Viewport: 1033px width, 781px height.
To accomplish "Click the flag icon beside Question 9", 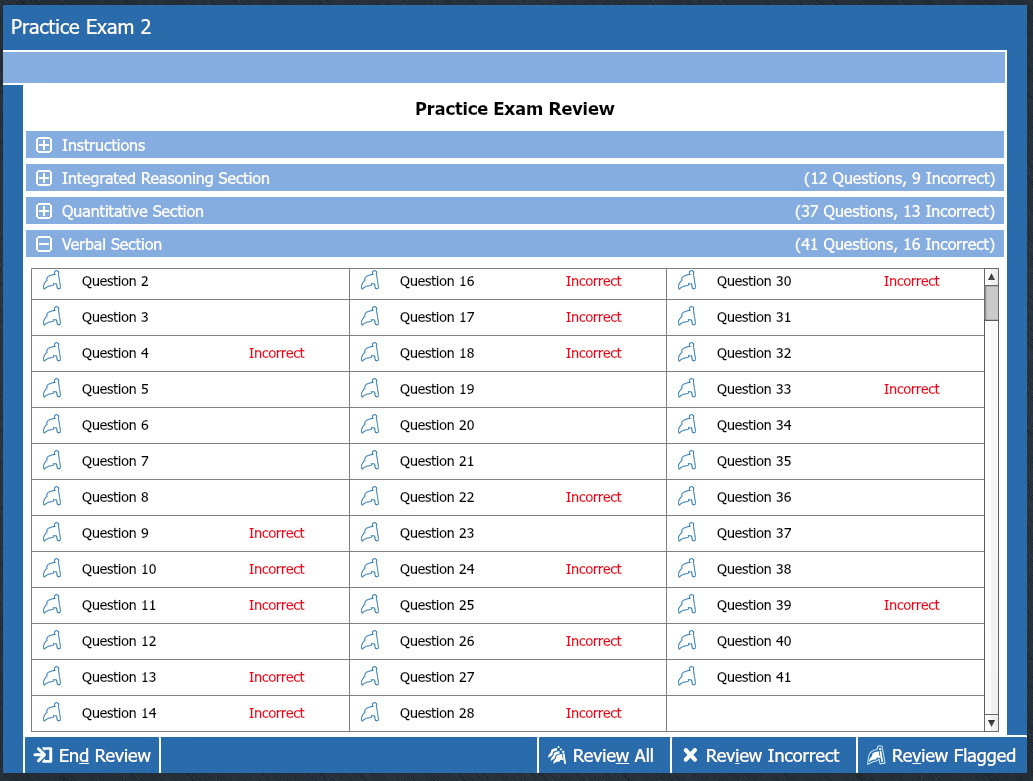I will (52, 533).
